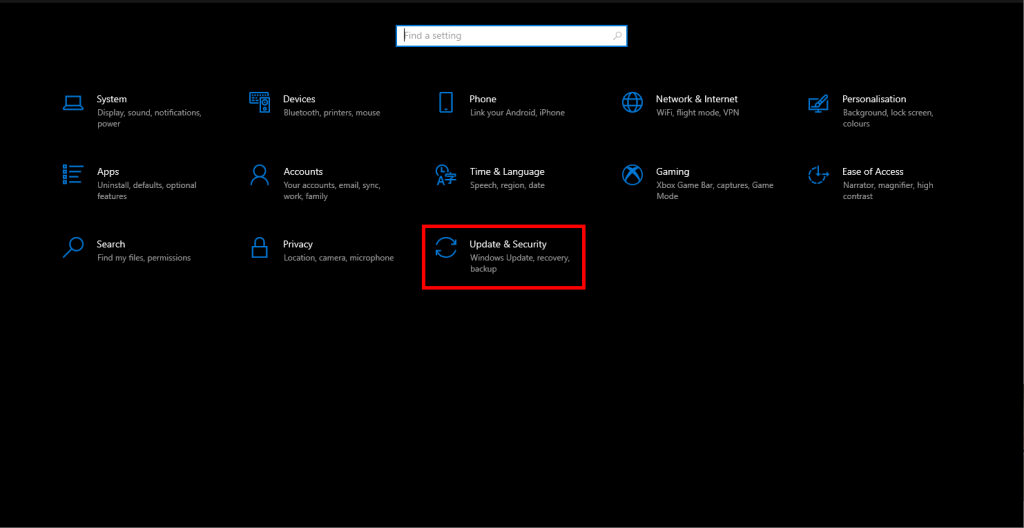Select the Search magnifier category icon
1024x528 pixels.
[x=72, y=248]
